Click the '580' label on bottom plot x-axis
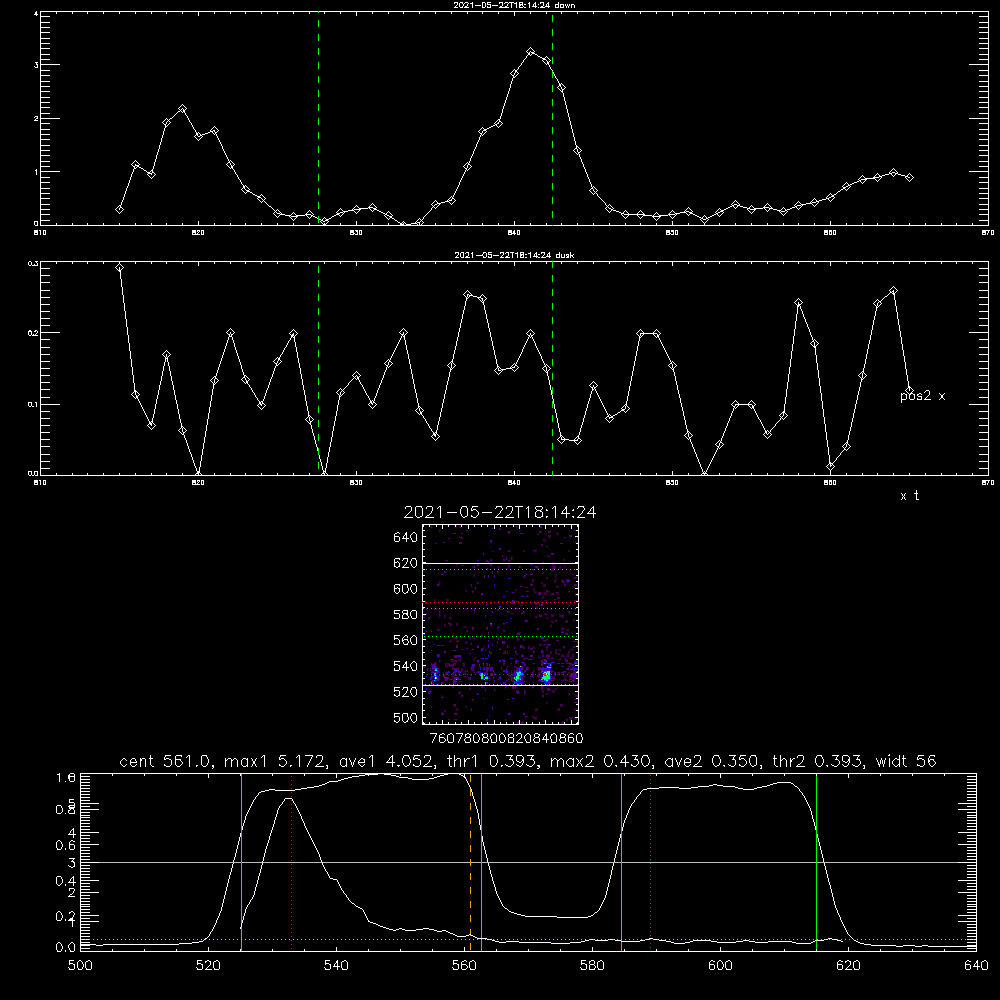Screen dimensions: 1000x1000 [592, 966]
